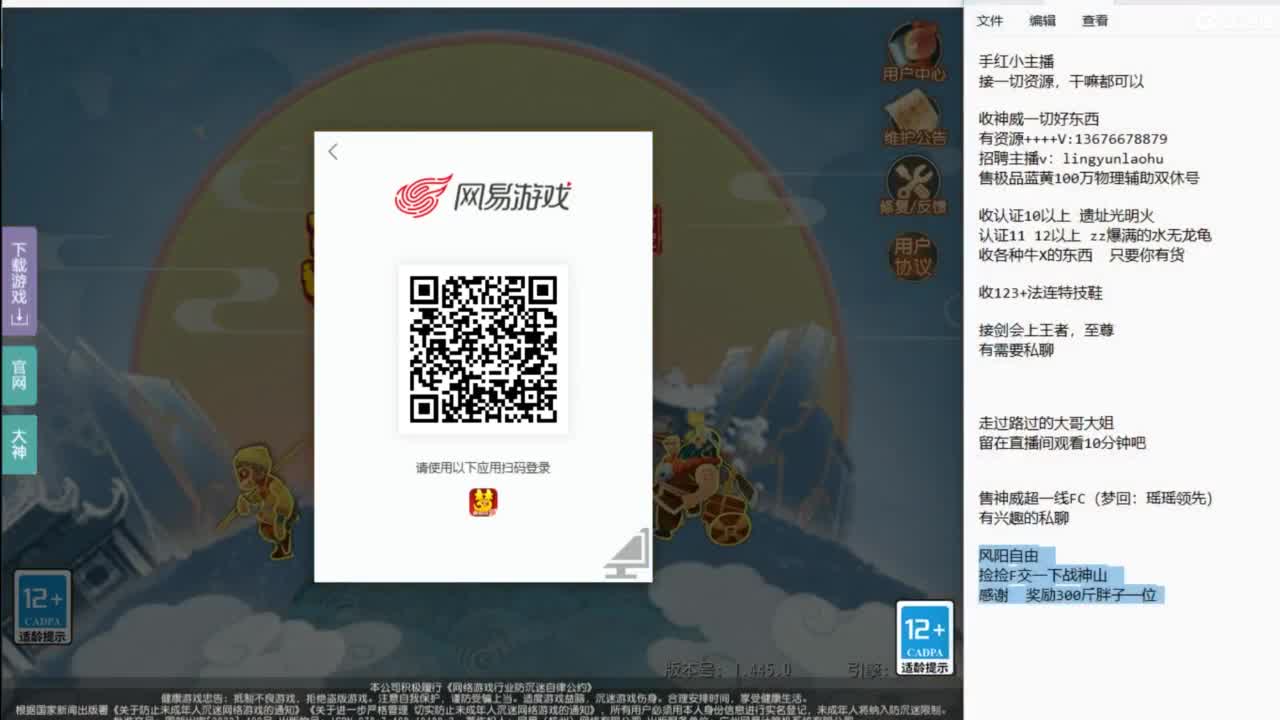Viewport: 1280px width, 720px height.
Task: Click the highlighted line 感谢 奖励300斤胖子一位
Action: [x=1067, y=595]
